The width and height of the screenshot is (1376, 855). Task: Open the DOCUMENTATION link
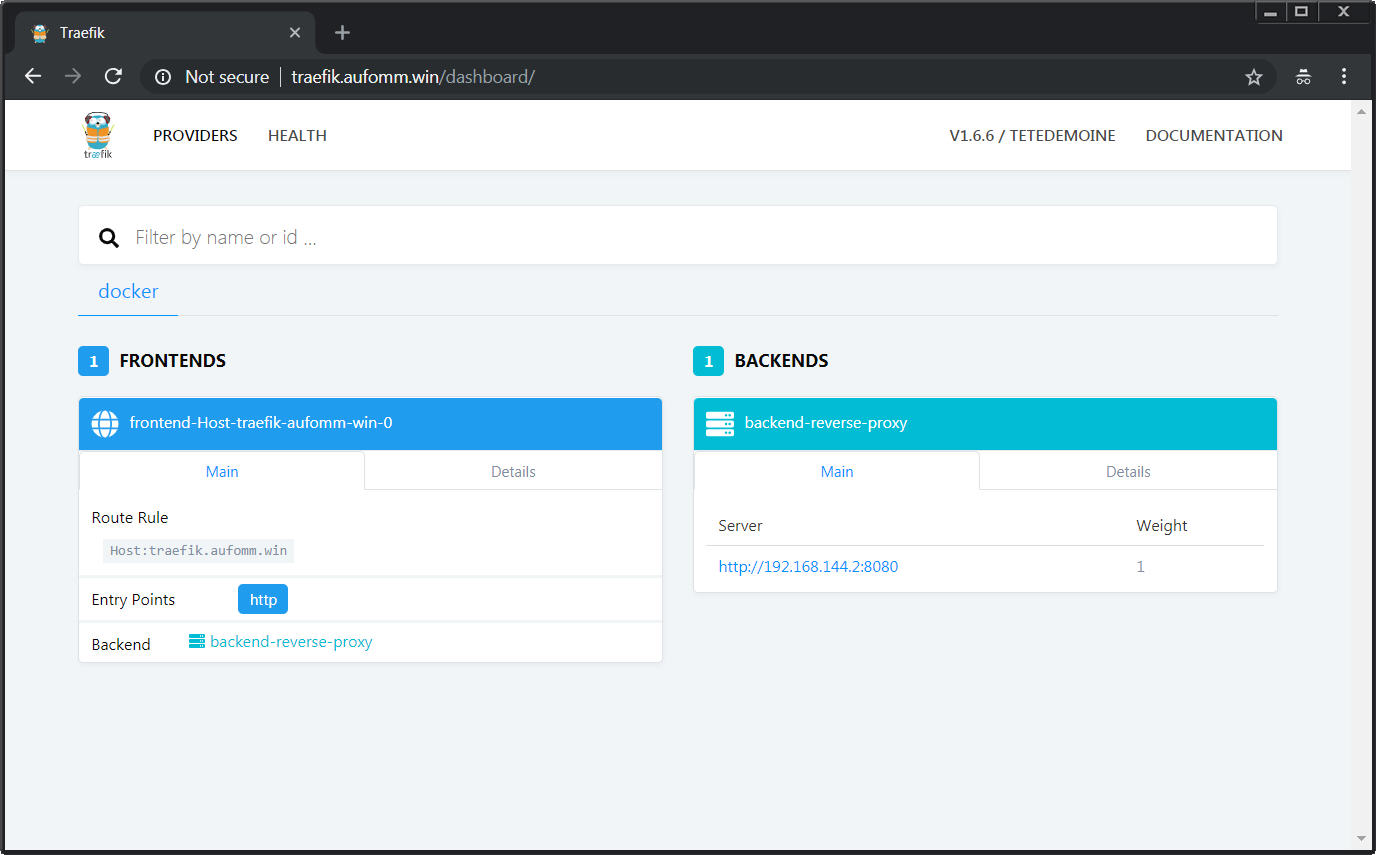coord(1213,136)
